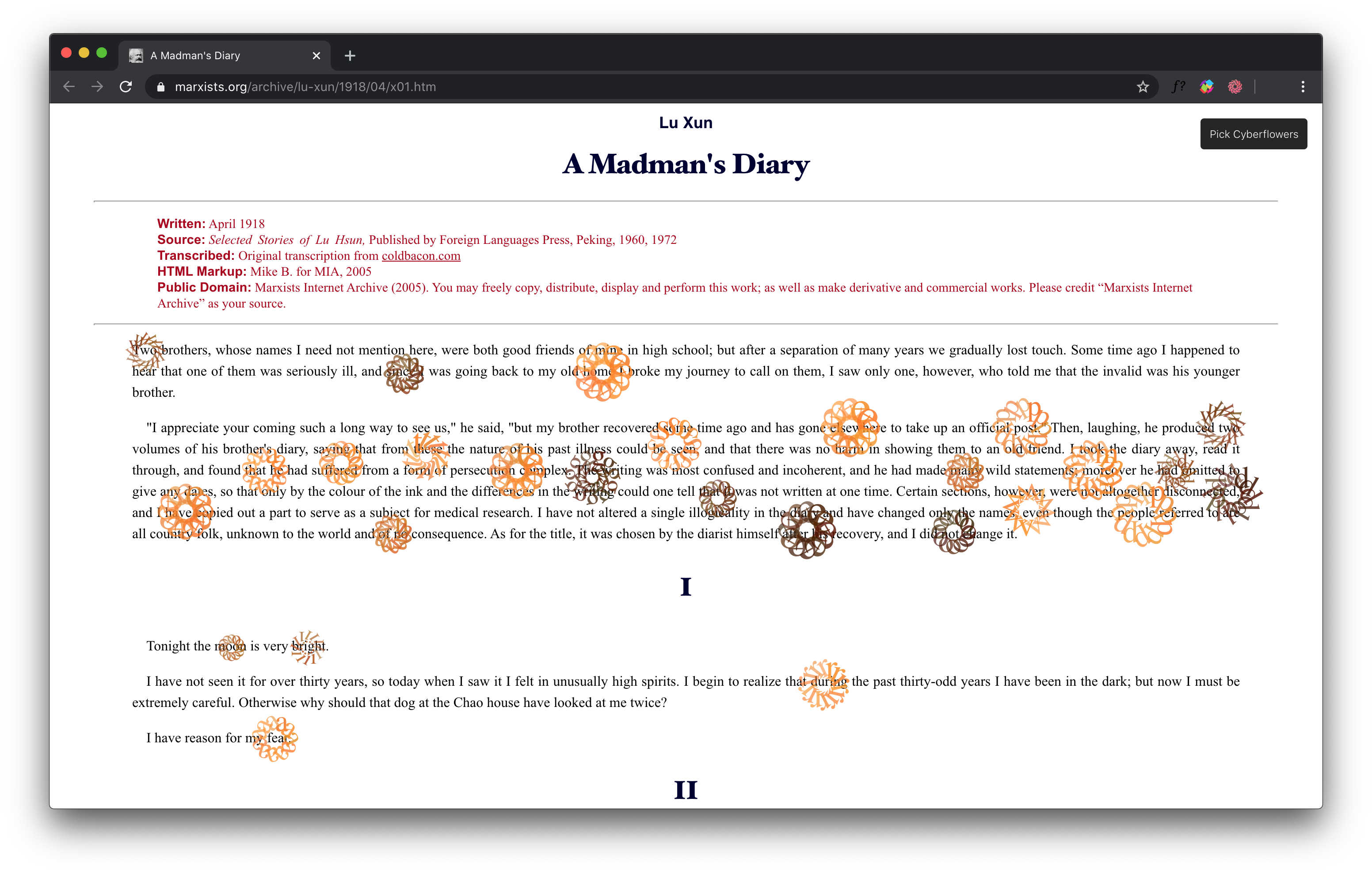
Task: Open the colorful hexagon extension
Action: (1207, 87)
